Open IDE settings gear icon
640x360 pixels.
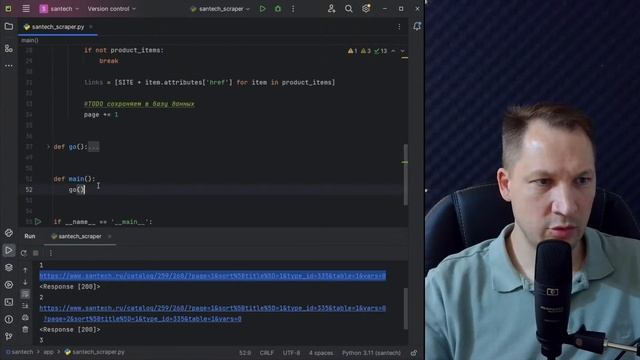(366, 9)
